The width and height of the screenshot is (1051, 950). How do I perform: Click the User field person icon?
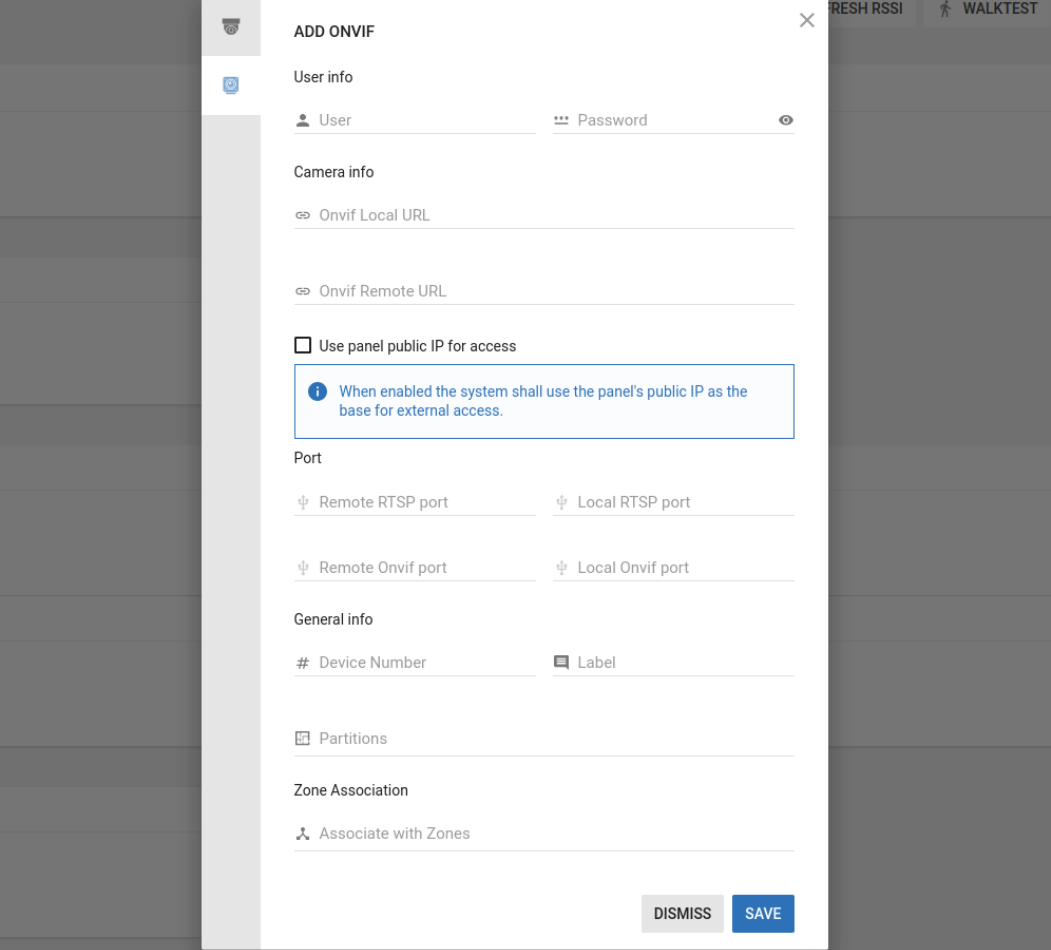pos(303,121)
